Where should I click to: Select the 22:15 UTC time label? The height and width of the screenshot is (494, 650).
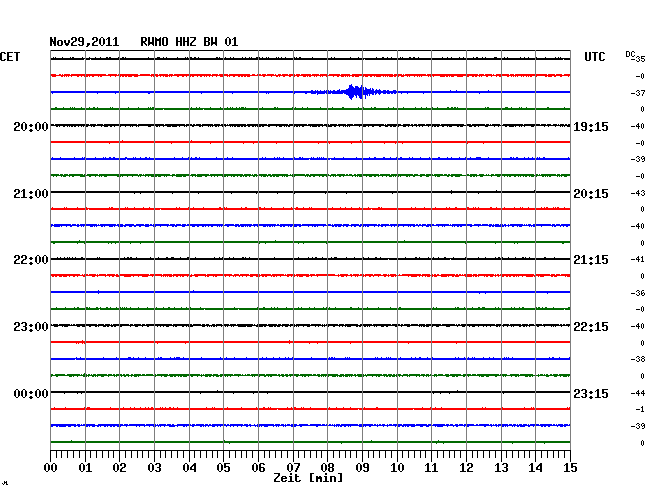tap(591, 327)
